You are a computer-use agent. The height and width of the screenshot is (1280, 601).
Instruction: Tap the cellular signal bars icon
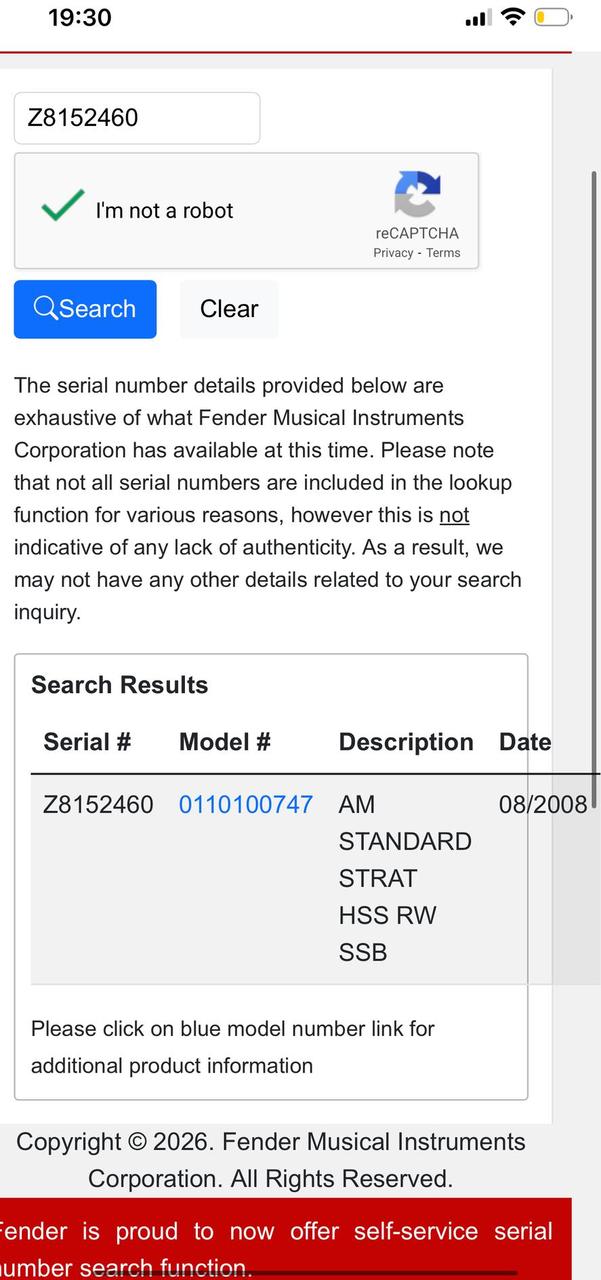(x=476, y=18)
